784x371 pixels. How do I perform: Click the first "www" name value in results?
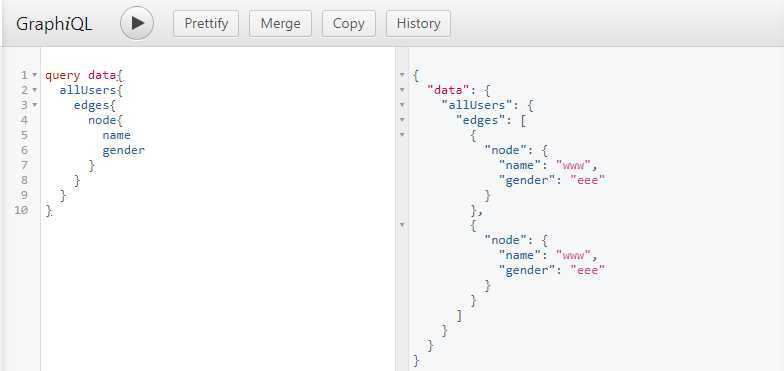point(574,166)
